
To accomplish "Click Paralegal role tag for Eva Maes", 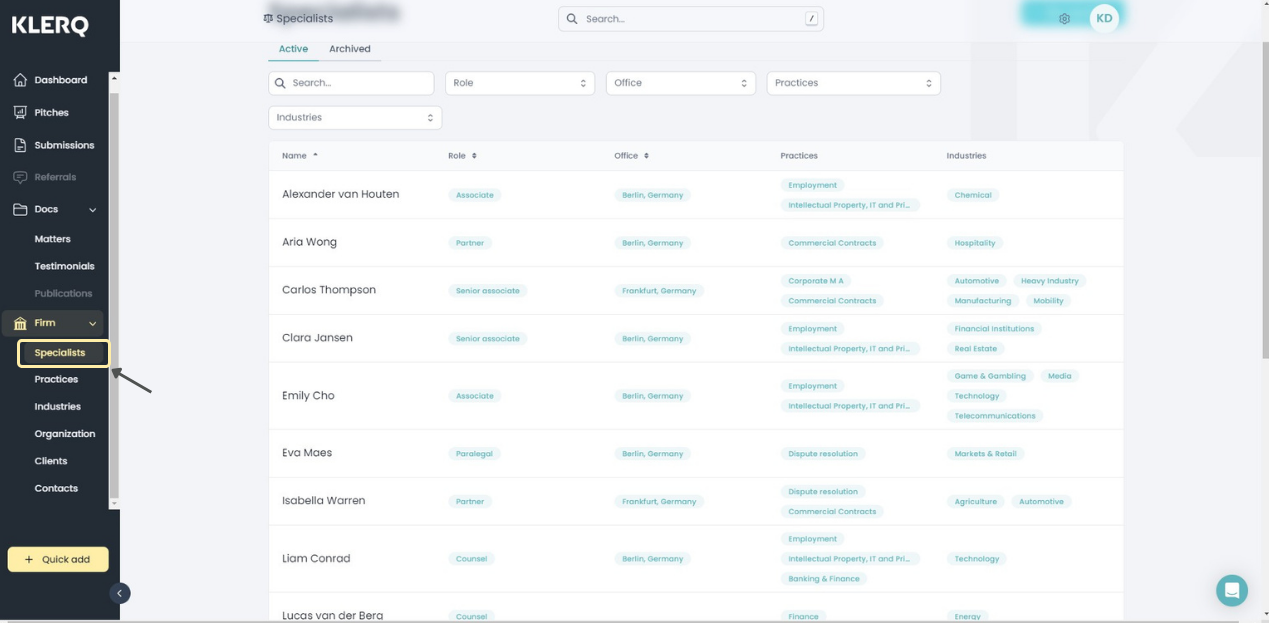I will tap(474, 454).
